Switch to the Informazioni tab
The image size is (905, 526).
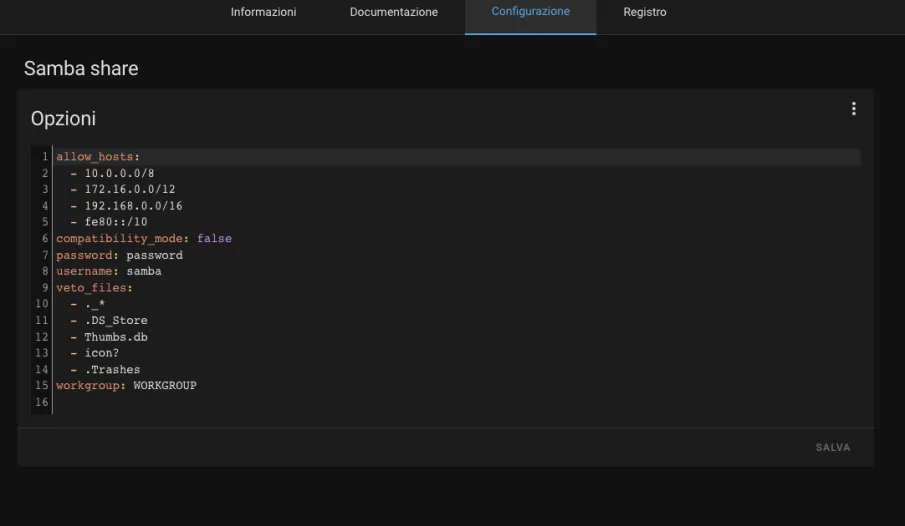(x=263, y=12)
